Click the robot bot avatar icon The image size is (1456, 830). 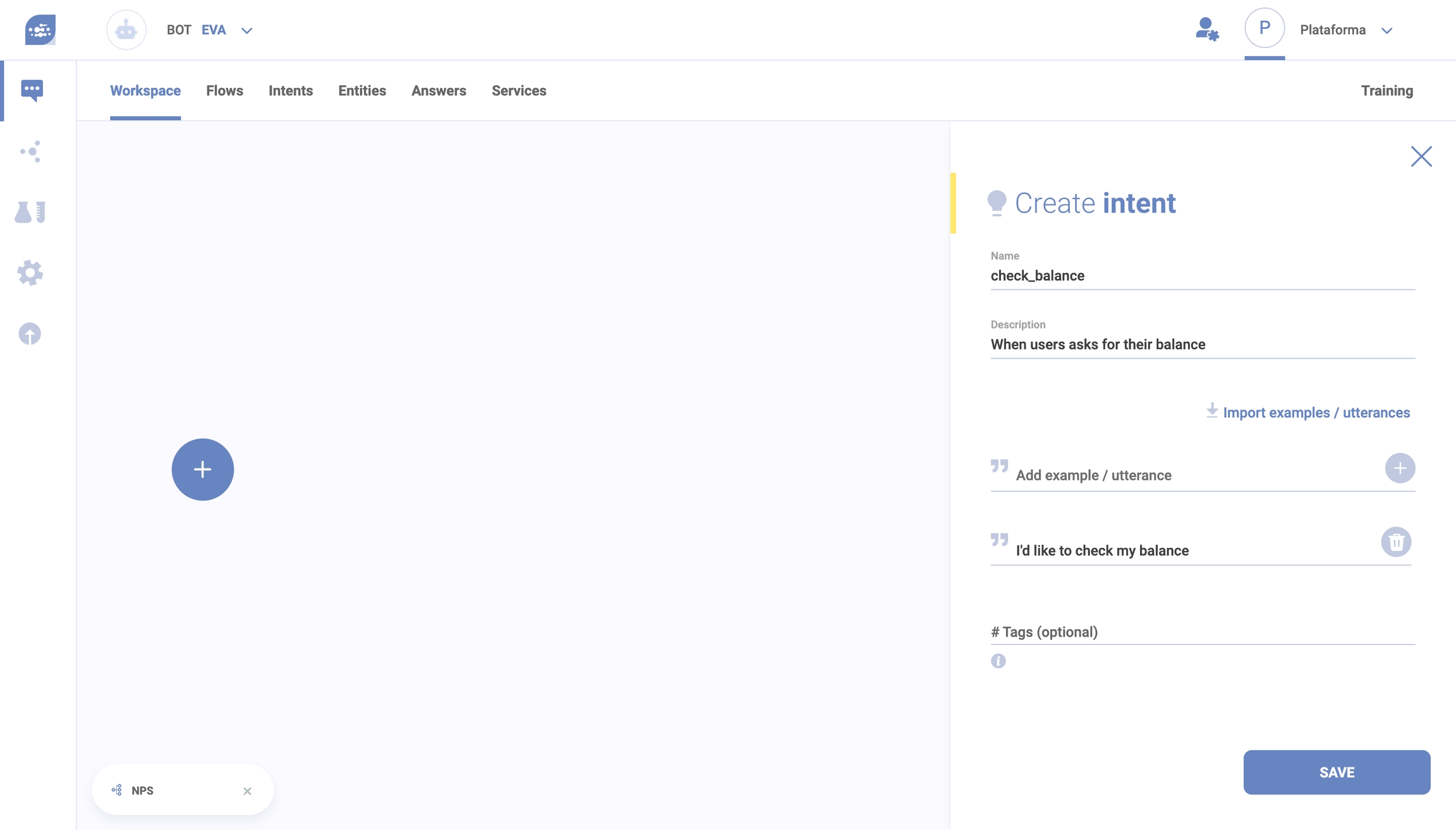pyautogui.click(x=126, y=30)
